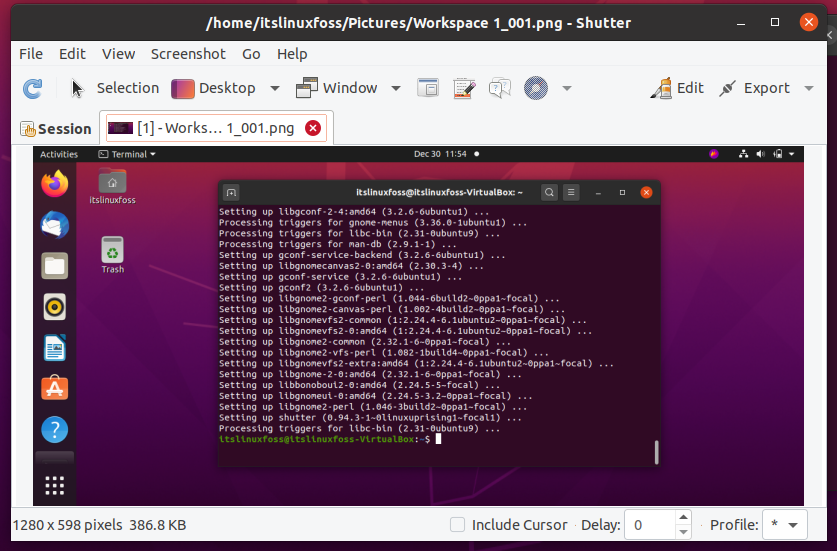Decrease the Delay with the down arrow

point(683,532)
